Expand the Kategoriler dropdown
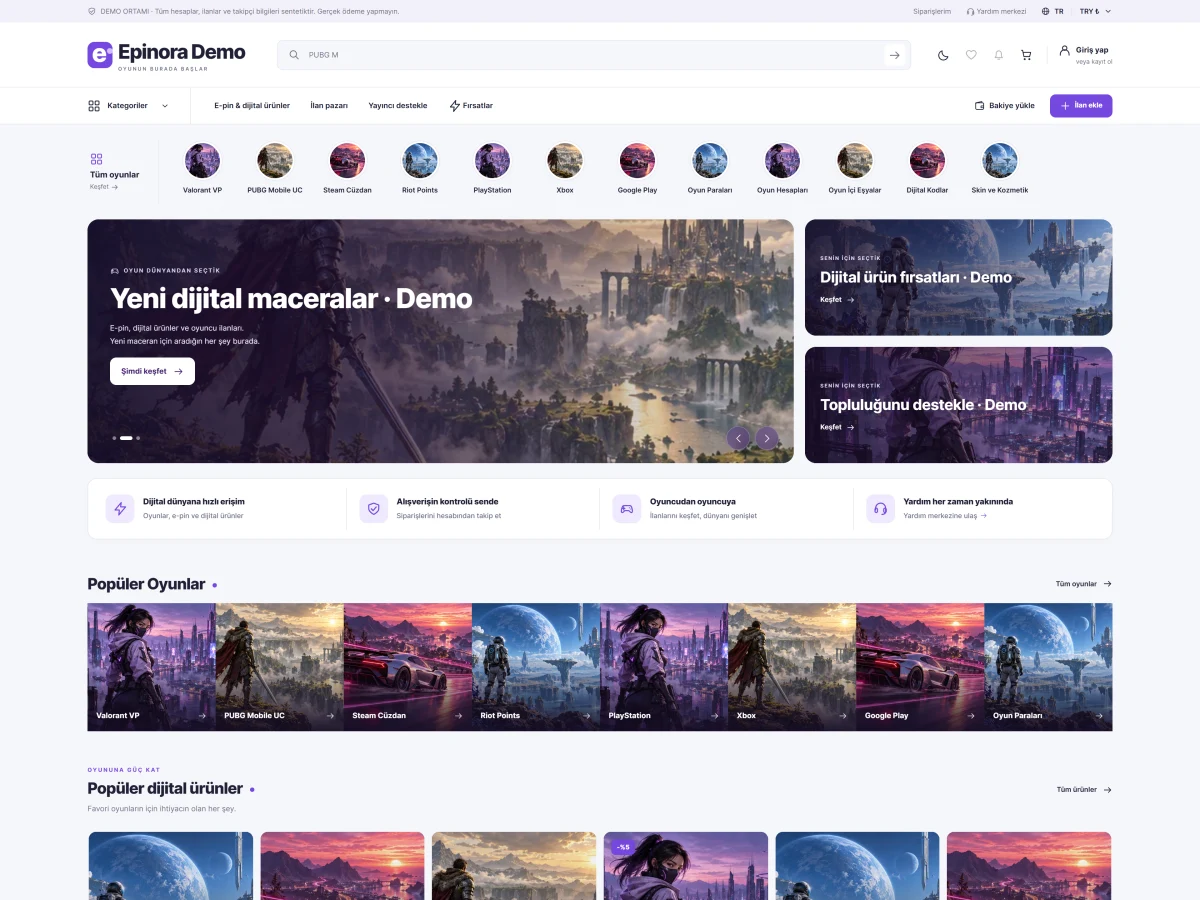 pyautogui.click(x=128, y=106)
